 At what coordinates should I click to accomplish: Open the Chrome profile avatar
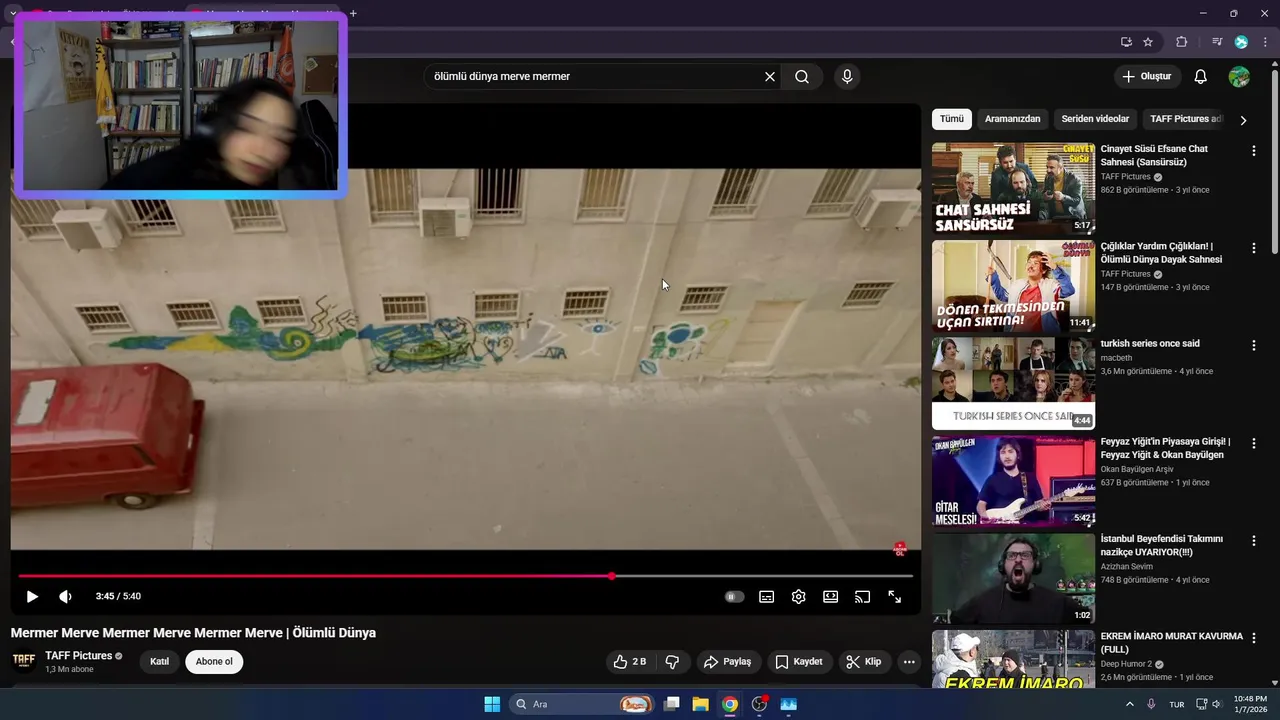tap(1241, 42)
